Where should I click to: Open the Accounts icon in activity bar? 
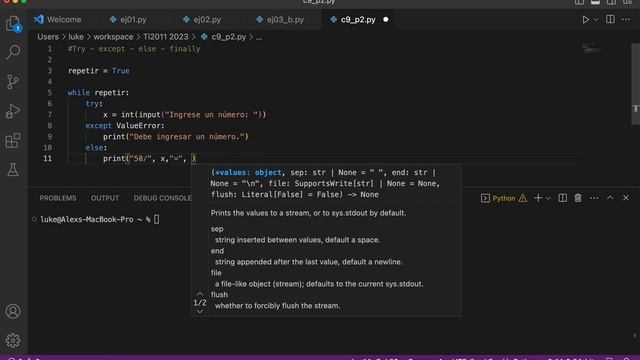click(x=13, y=311)
